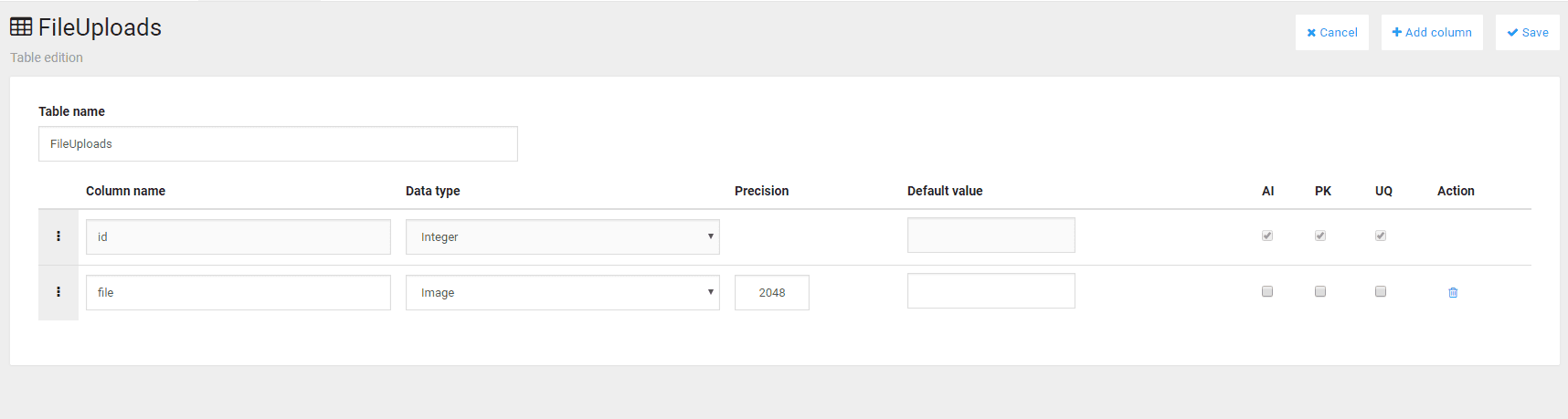This screenshot has width=1568, height=419.
Task: Click default value field for file column
Action: [991, 291]
